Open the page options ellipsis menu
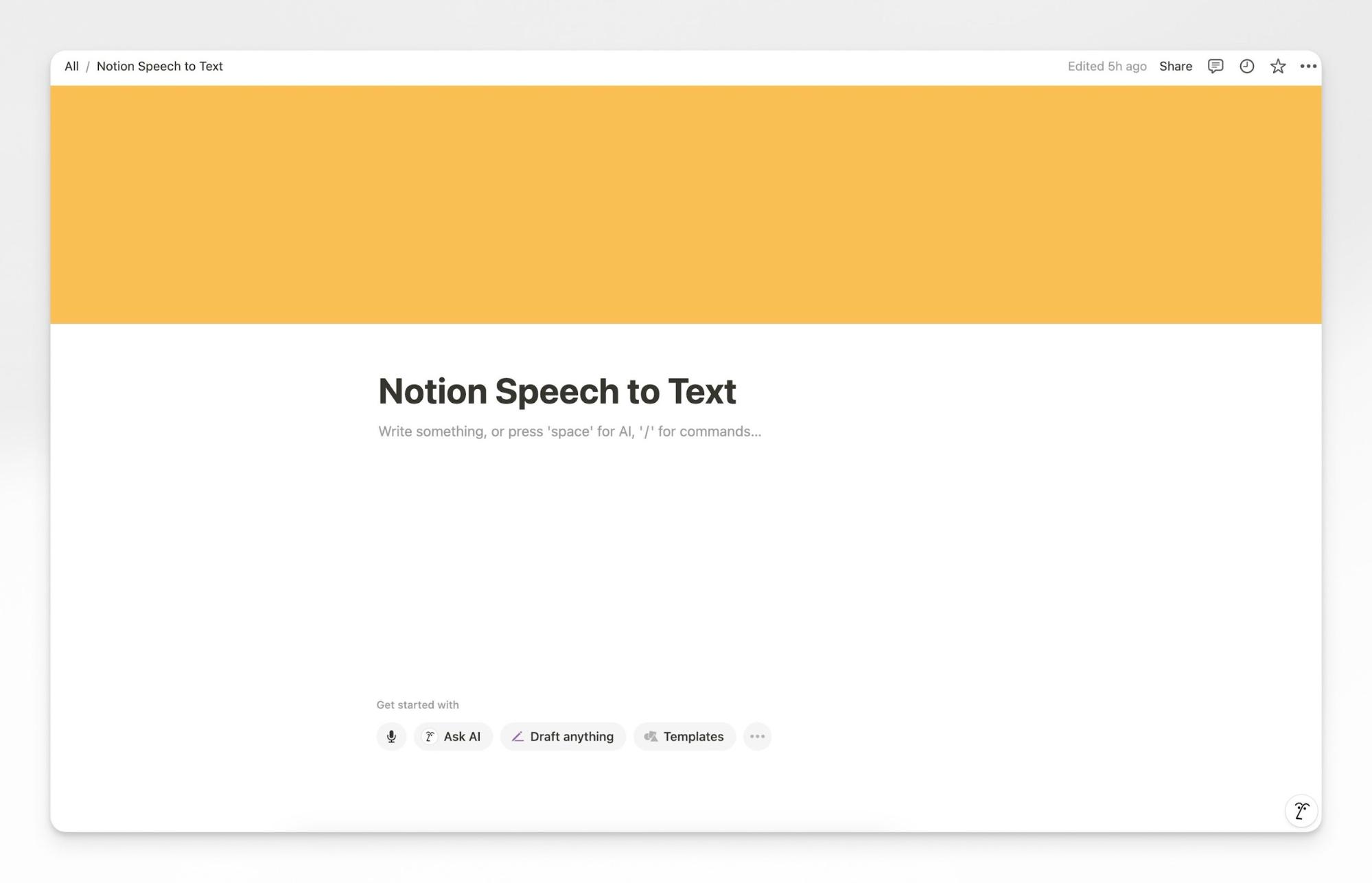Image resolution: width=1372 pixels, height=883 pixels. click(x=1308, y=66)
